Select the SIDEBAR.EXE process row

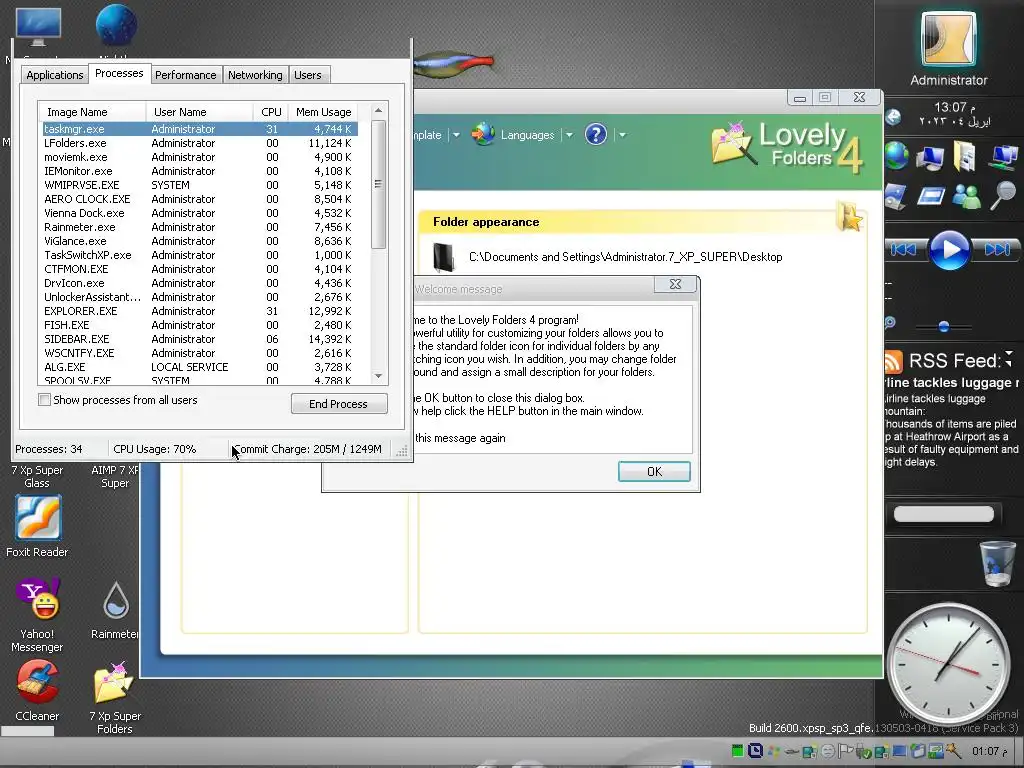point(200,339)
